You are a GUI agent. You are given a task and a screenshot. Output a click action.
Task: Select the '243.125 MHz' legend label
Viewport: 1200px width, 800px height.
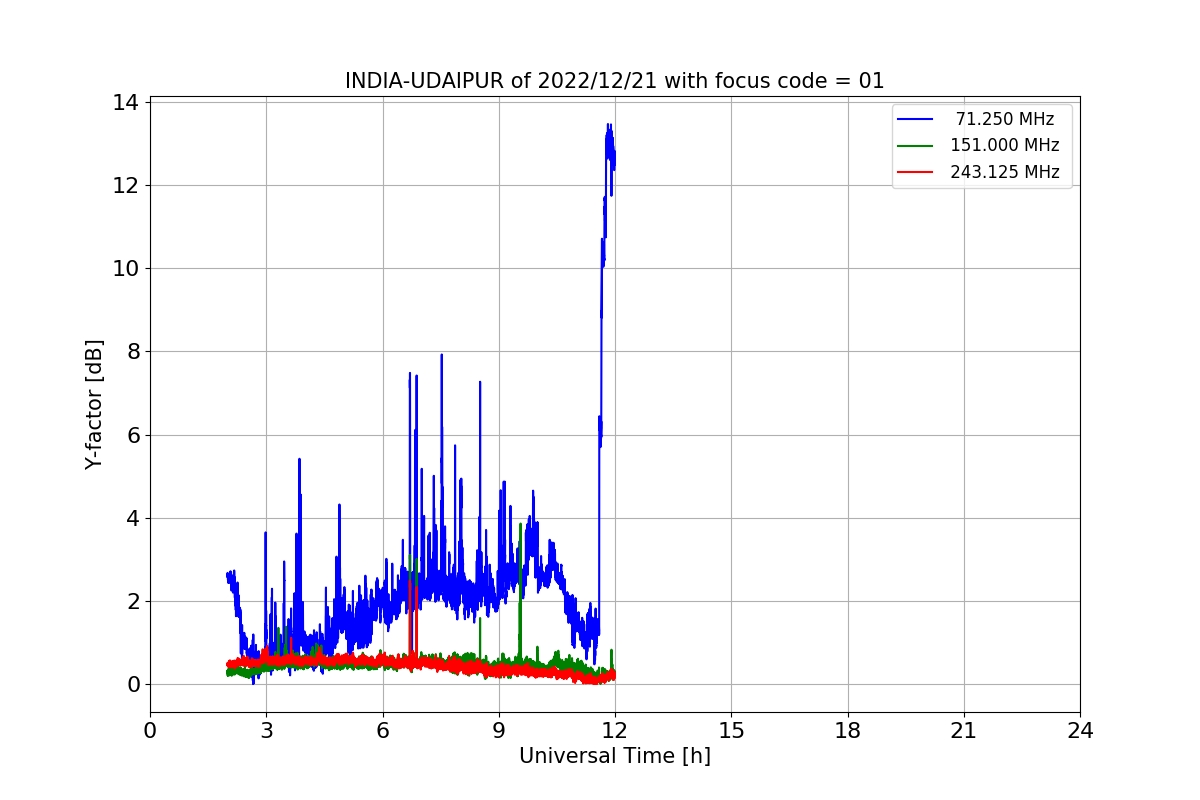(1005, 172)
